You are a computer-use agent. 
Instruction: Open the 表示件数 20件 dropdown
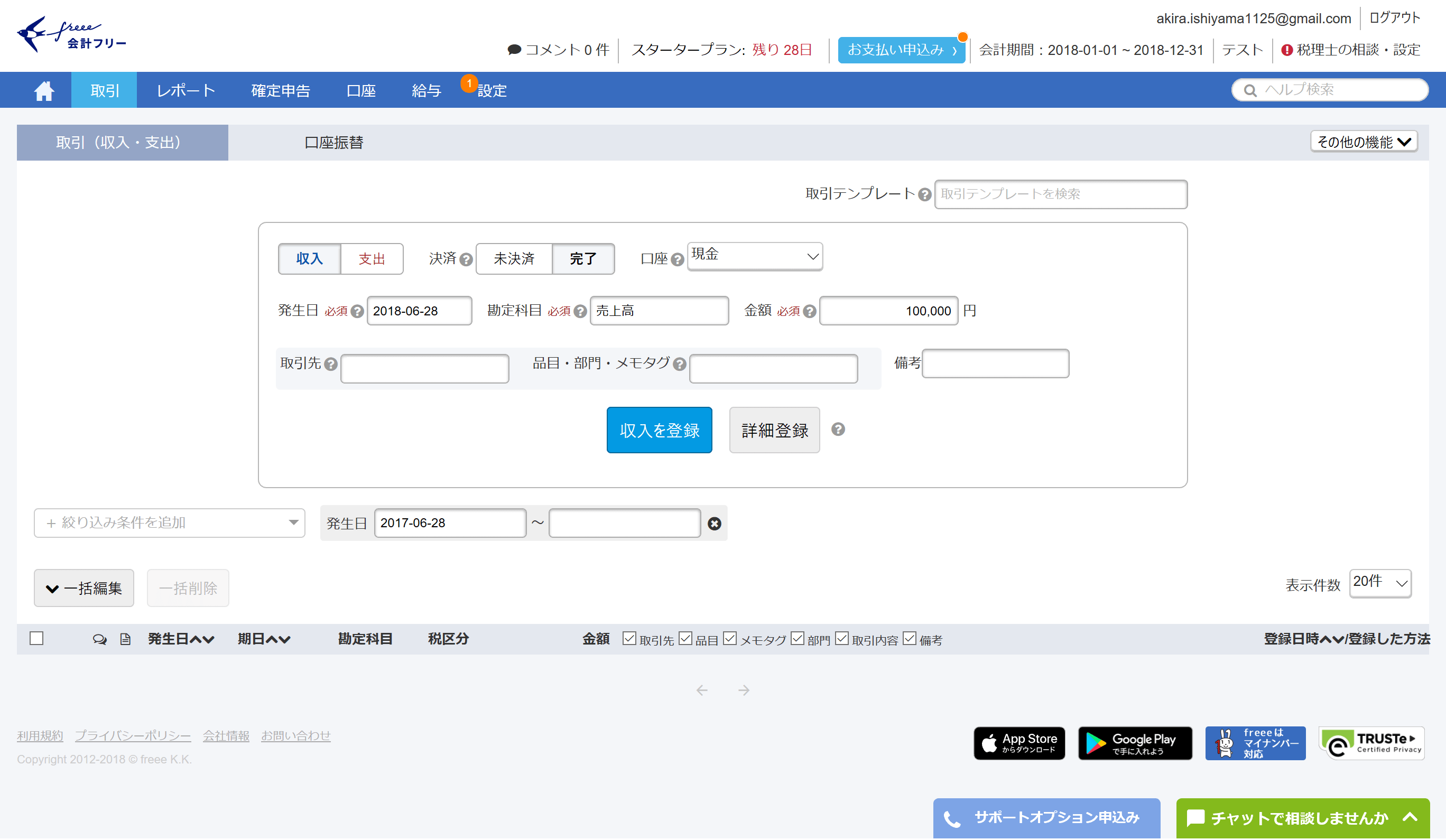[1379, 583]
